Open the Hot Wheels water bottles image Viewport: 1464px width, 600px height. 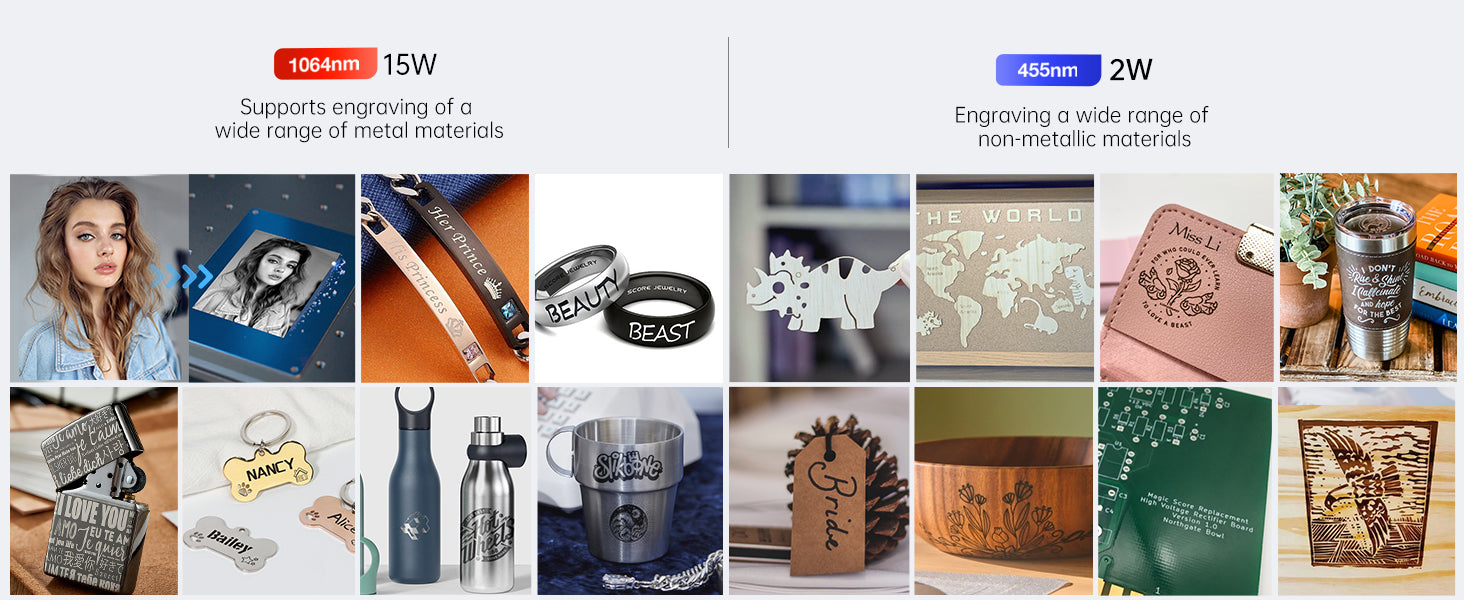pos(445,491)
